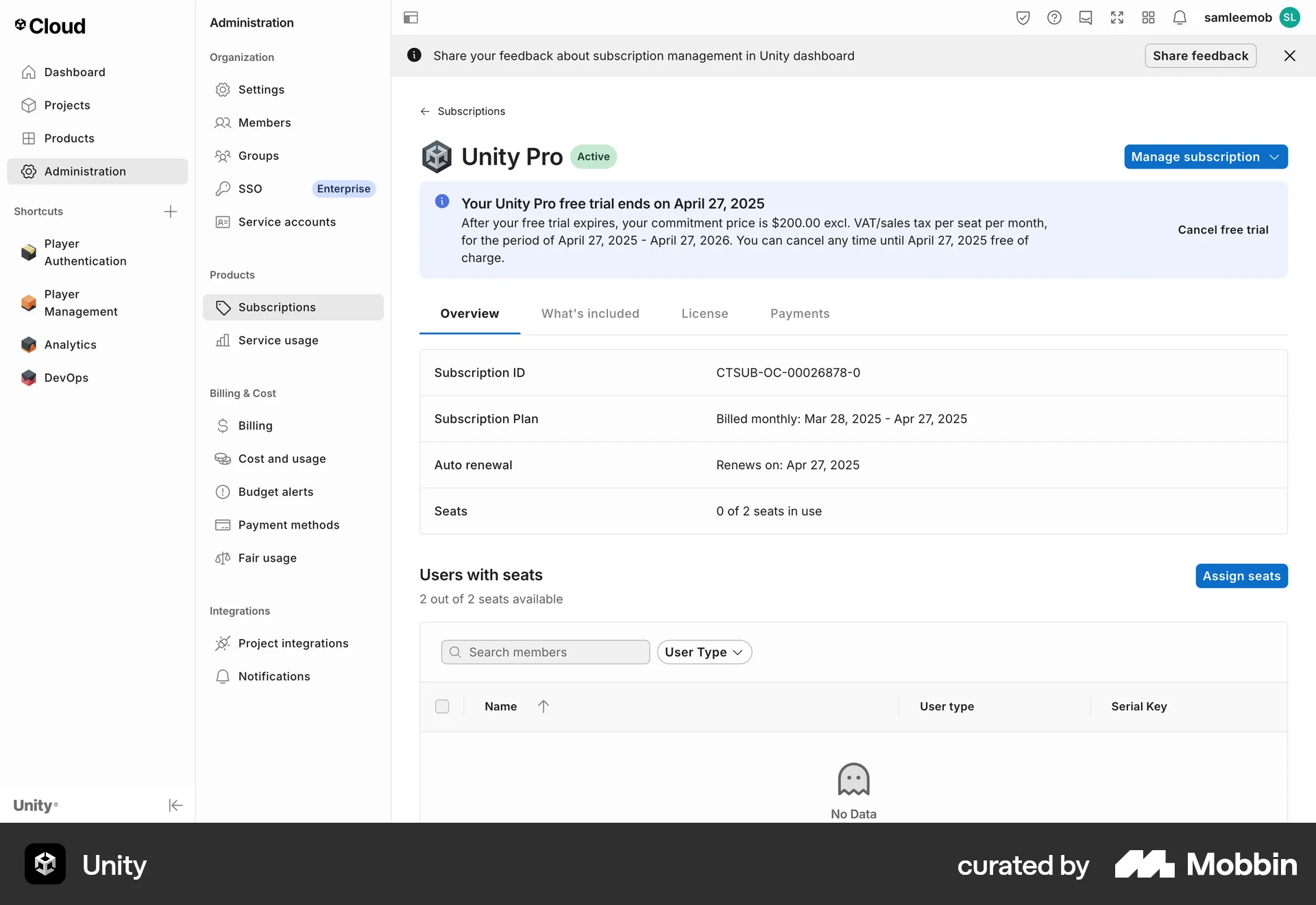This screenshot has height=905, width=1316.
Task: Open the User Type filter dropdown
Action: [704, 652]
